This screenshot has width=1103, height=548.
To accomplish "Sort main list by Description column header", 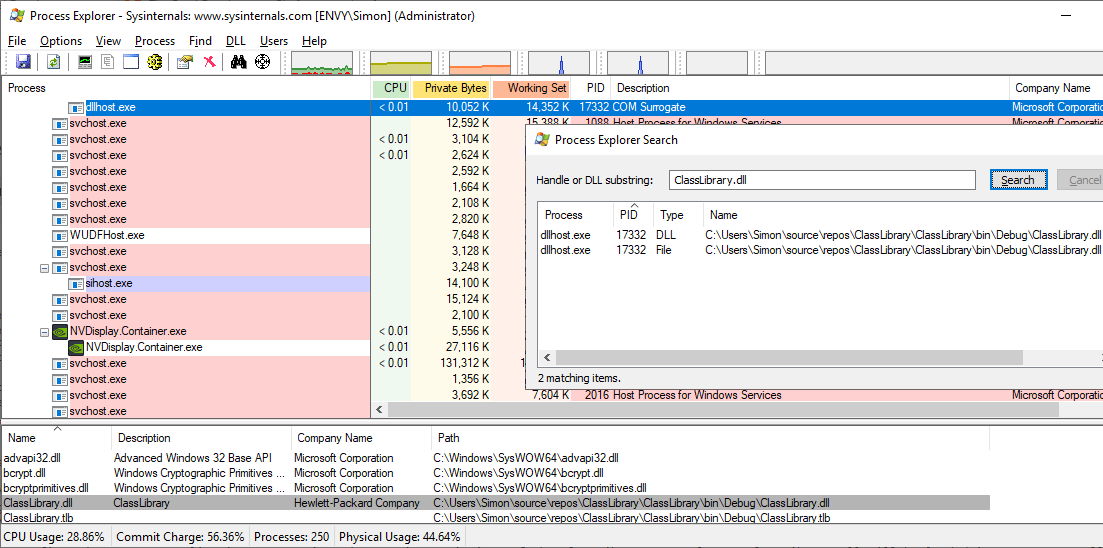I will coord(810,88).
